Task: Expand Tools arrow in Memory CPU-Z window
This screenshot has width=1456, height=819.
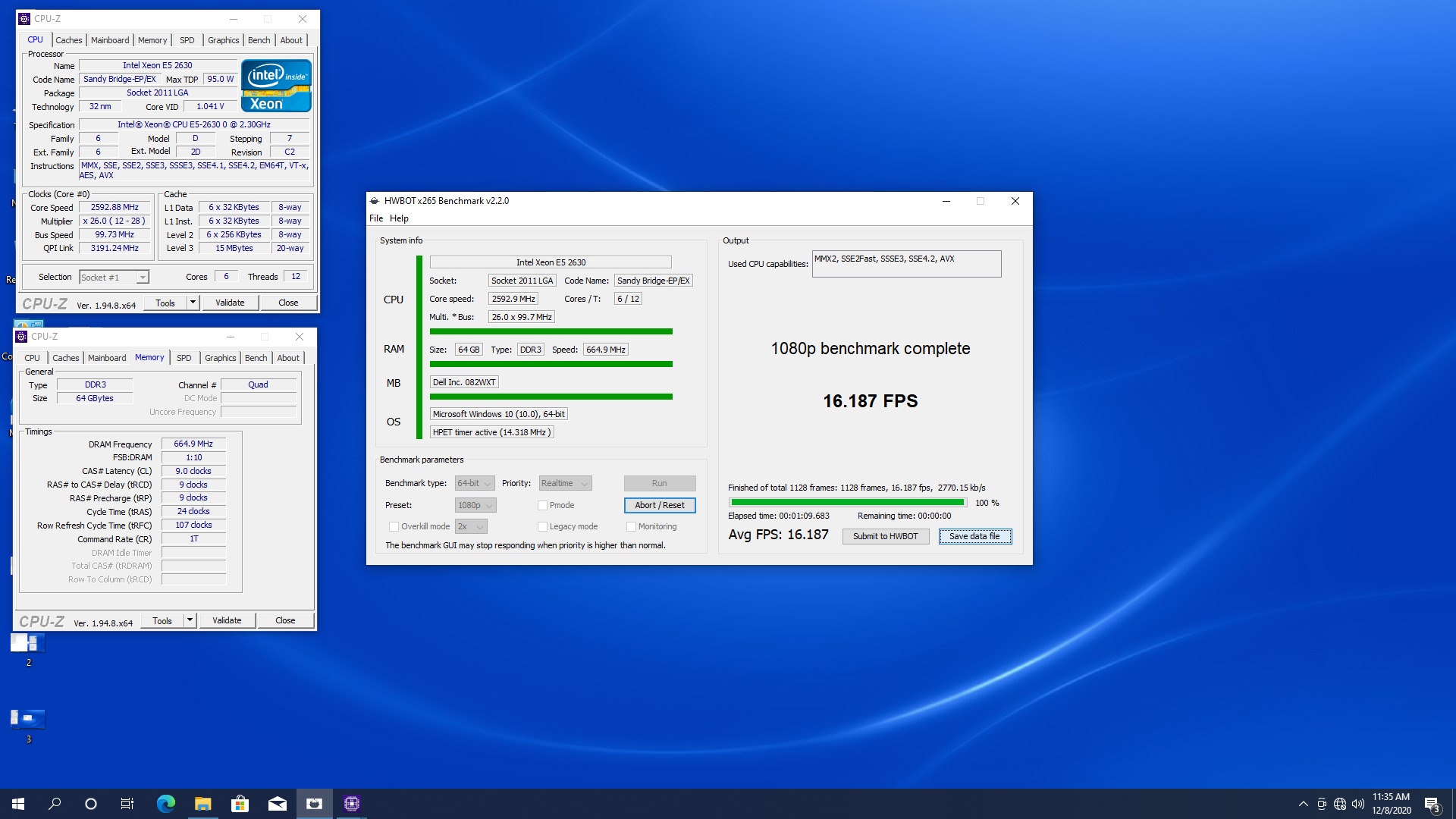Action: click(x=190, y=621)
